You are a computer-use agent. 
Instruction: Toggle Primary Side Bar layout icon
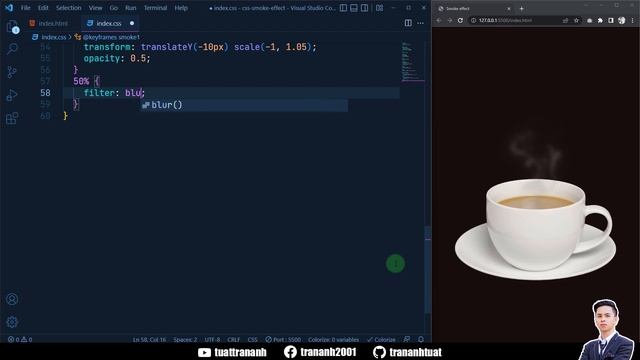click(343, 8)
